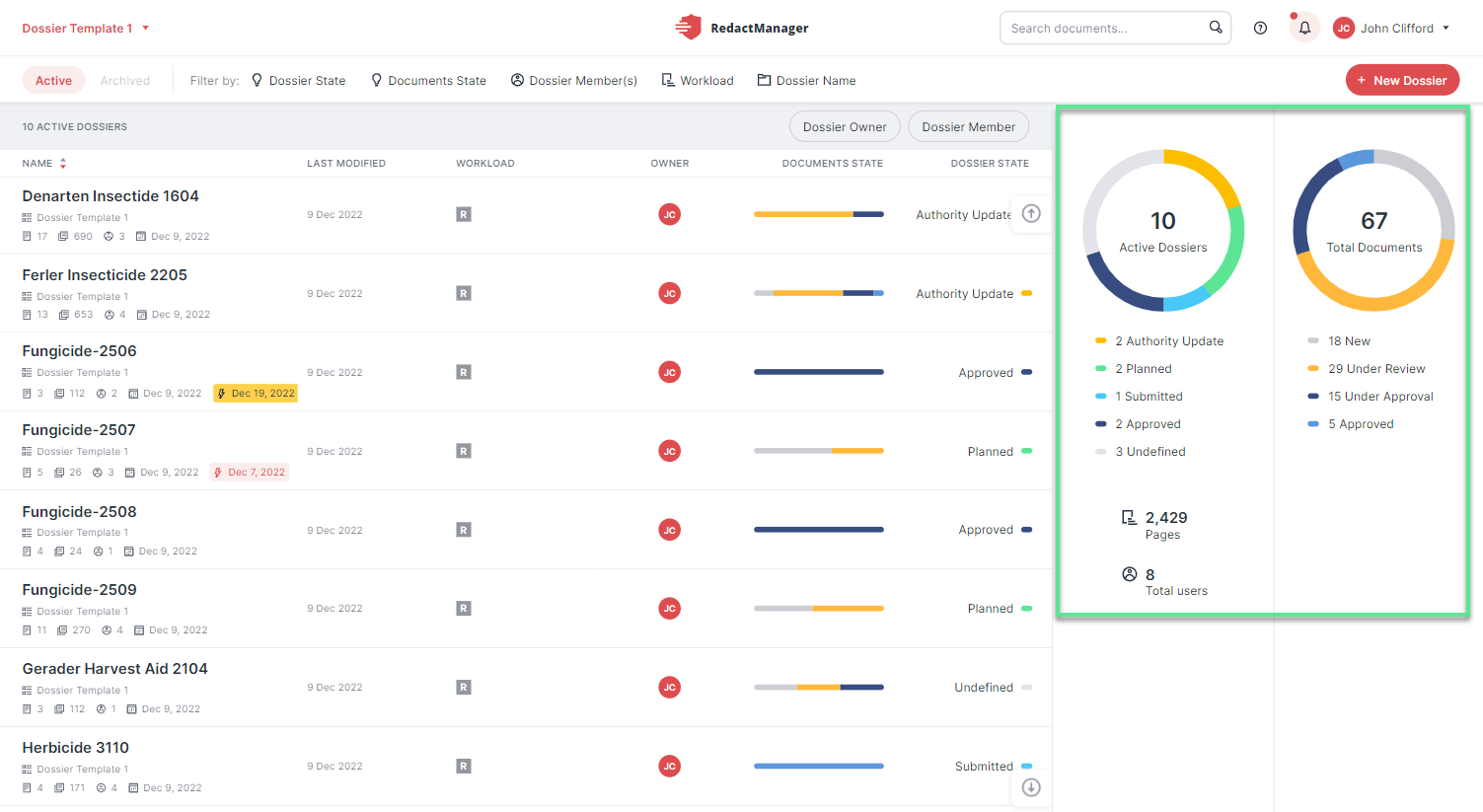Screen dimensions: 1483x812
Task: Open the Dossier Name filter dropdown
Action: click(806, 80)
